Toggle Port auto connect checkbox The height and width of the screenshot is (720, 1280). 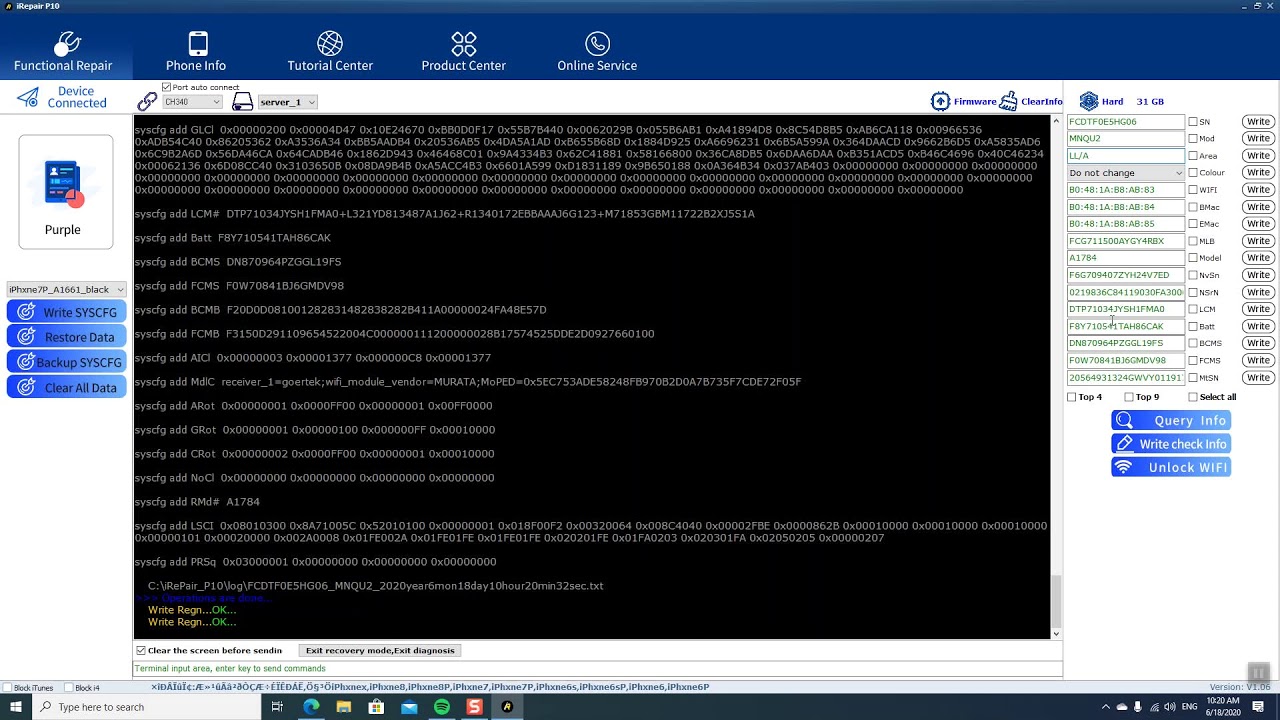pyautogui.click(x=167, y=88)
